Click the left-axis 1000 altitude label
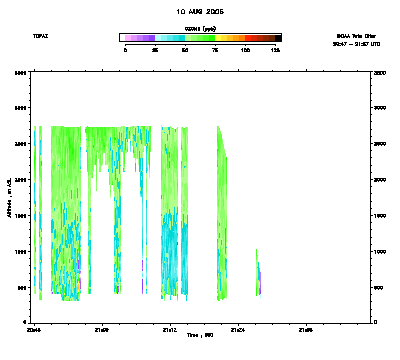The width and height of the screenshot is (400, 360). [x=20, y=252]
